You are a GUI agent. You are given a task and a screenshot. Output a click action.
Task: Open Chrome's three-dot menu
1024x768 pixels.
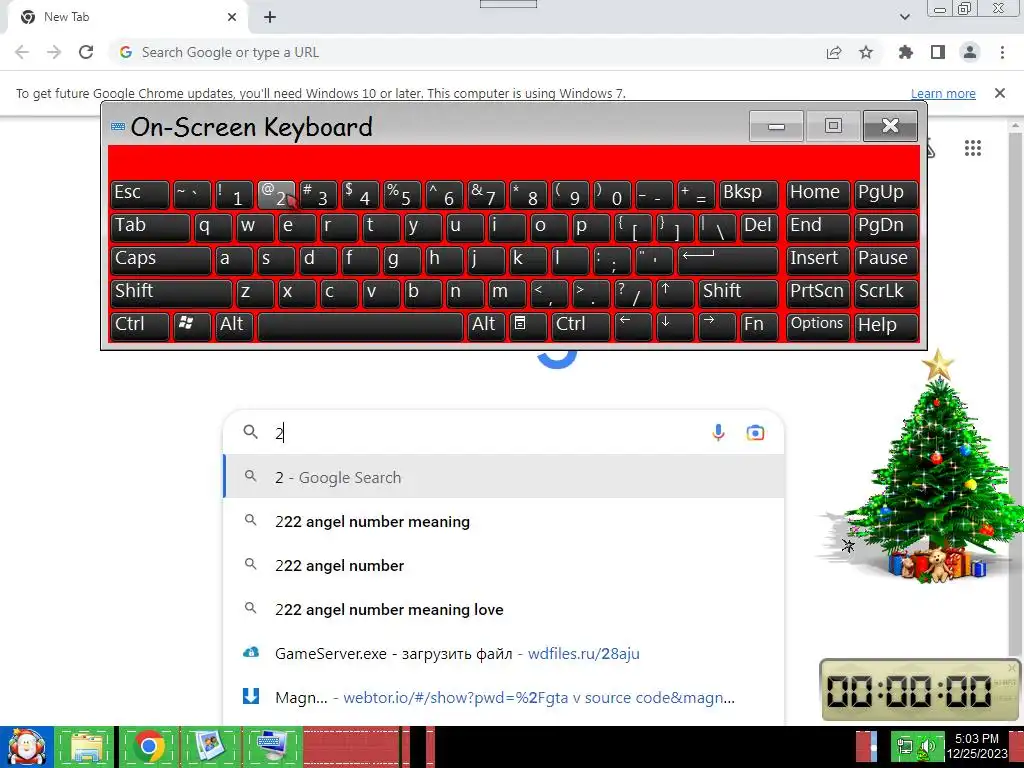coord(1002,52)
